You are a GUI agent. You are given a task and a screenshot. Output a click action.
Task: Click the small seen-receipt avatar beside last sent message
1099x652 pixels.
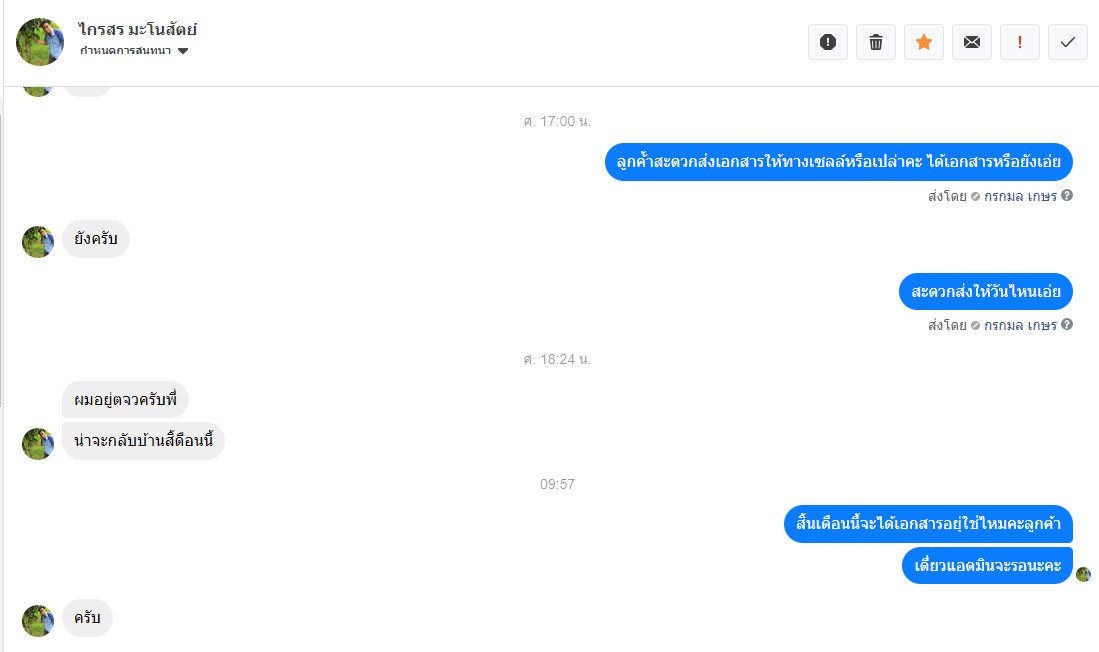(1084, 574)
